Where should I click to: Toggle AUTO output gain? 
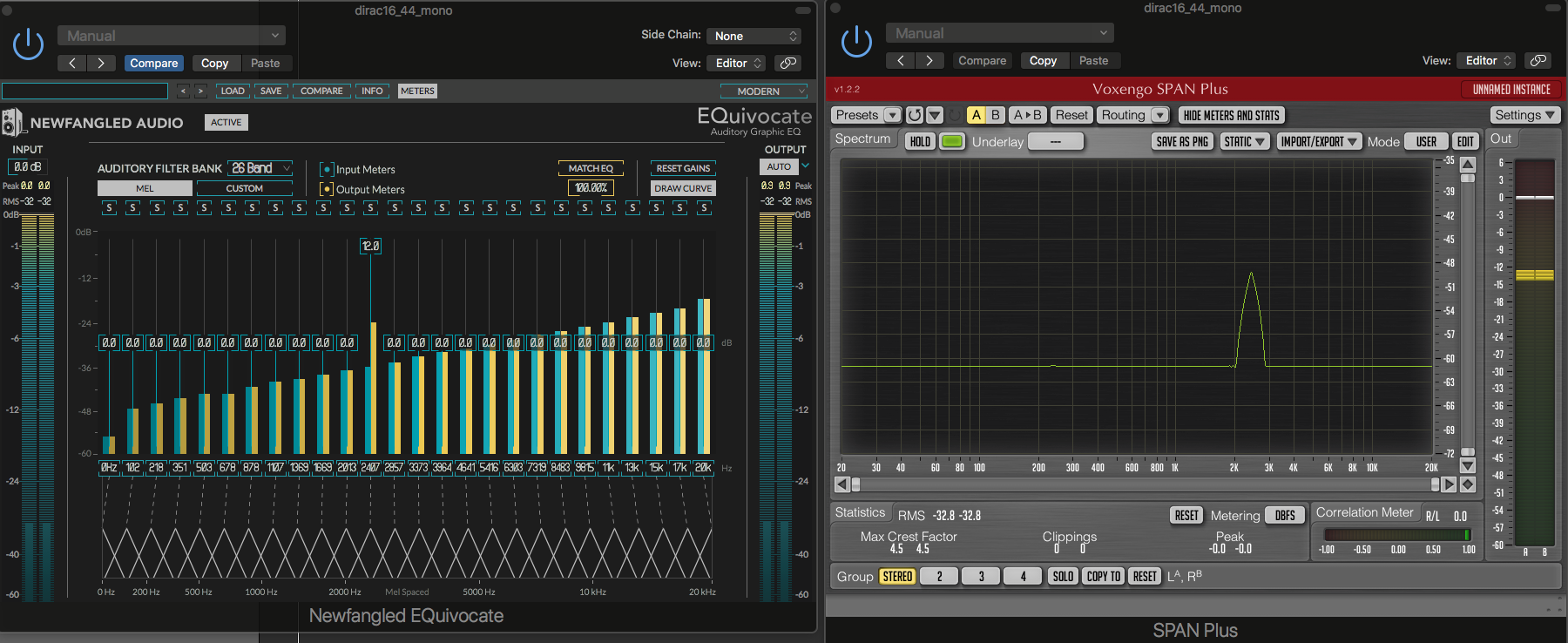(x=779, y=166)
